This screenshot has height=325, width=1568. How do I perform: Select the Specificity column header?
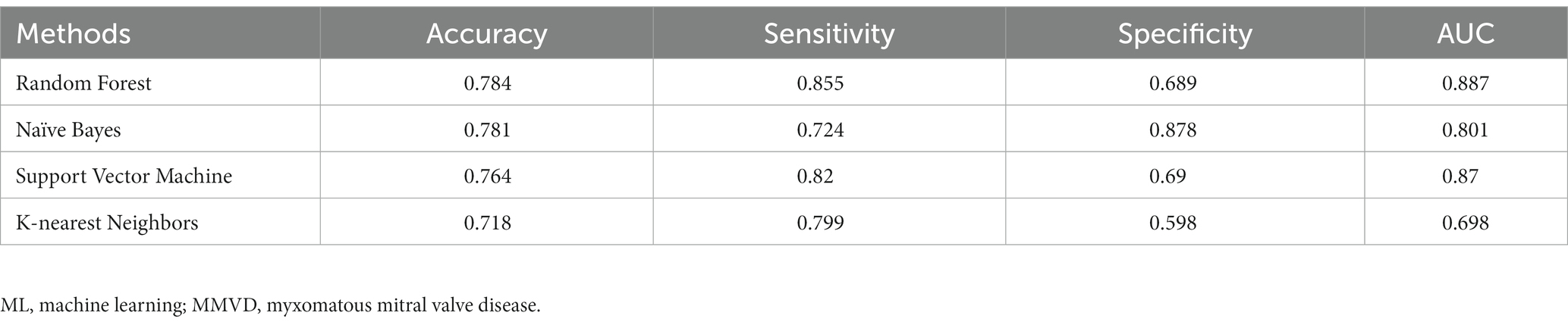(x=1185, y=34)
